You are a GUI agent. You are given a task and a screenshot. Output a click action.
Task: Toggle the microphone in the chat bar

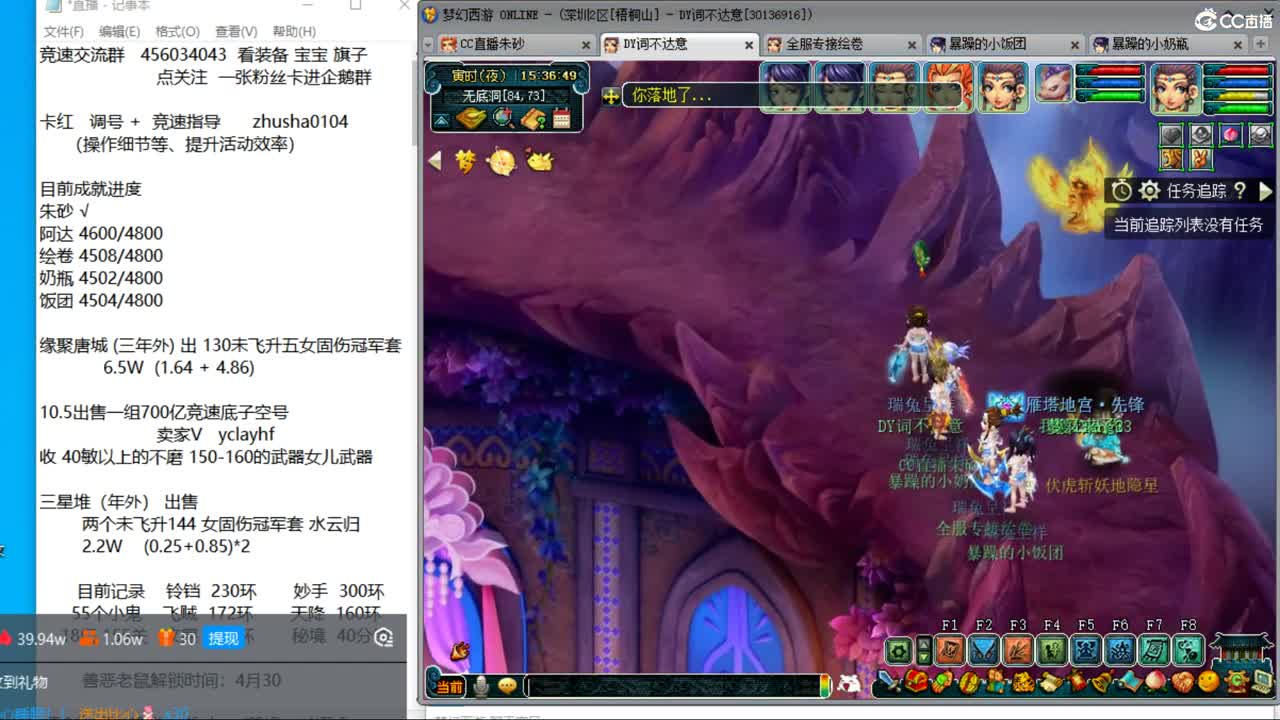pos(480,687)
